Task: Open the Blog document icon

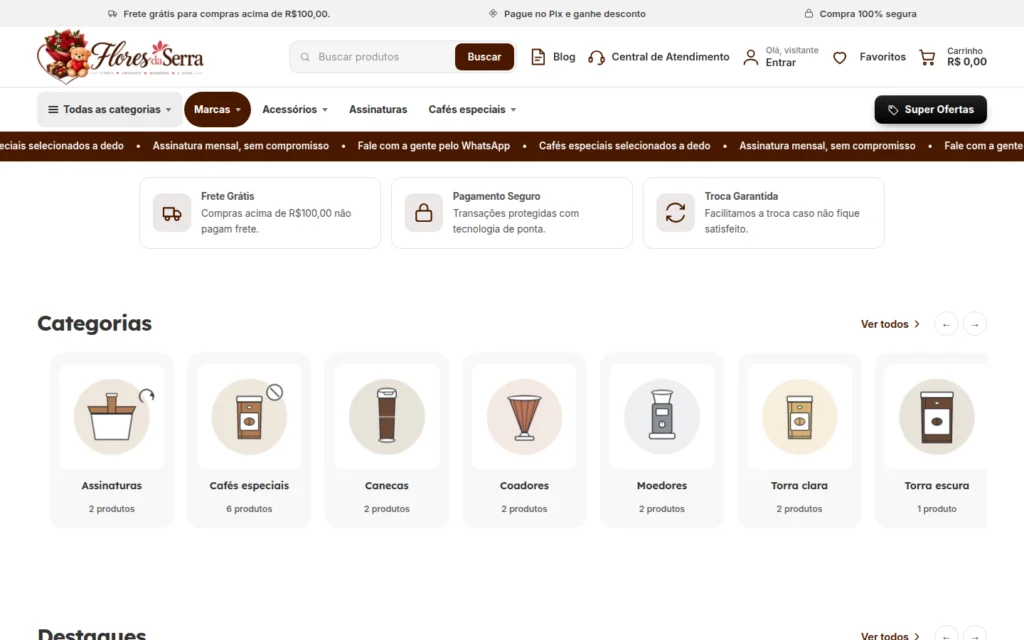Action: (537, 57)
